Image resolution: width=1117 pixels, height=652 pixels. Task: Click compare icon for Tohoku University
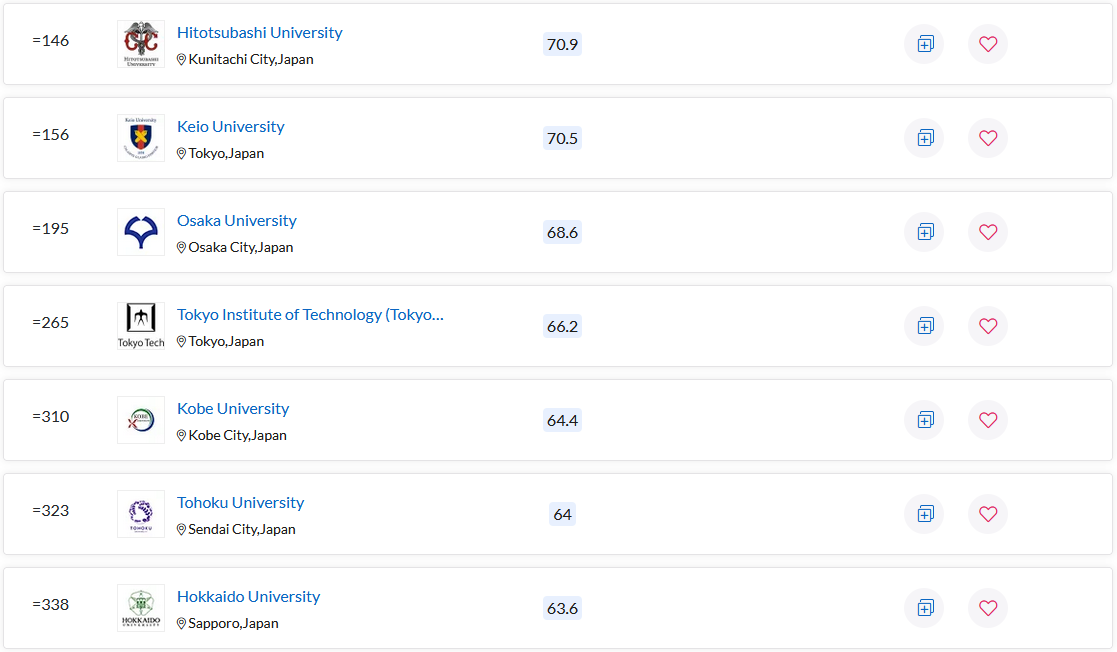point(924,514)
